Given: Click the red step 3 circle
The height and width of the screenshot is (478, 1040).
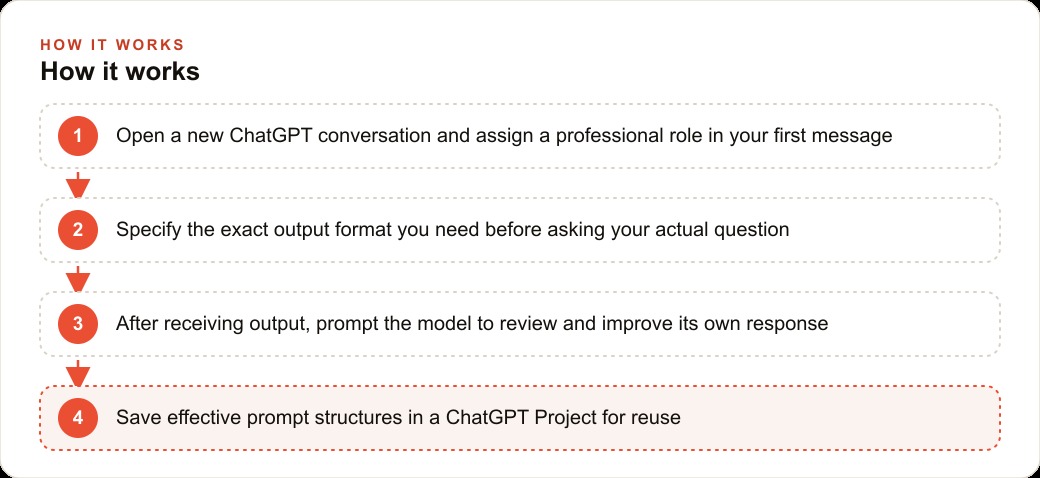Looking at the screenshot, I should coord(78,324).
